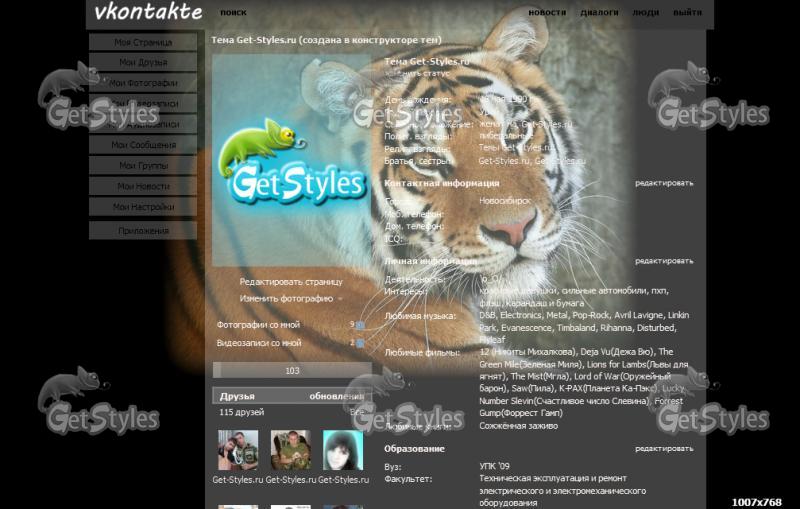The height and width of the screenshot is (509, 800).
Task: Open the profile photo with GetStyles chameleon
Action: coord(292,160)
